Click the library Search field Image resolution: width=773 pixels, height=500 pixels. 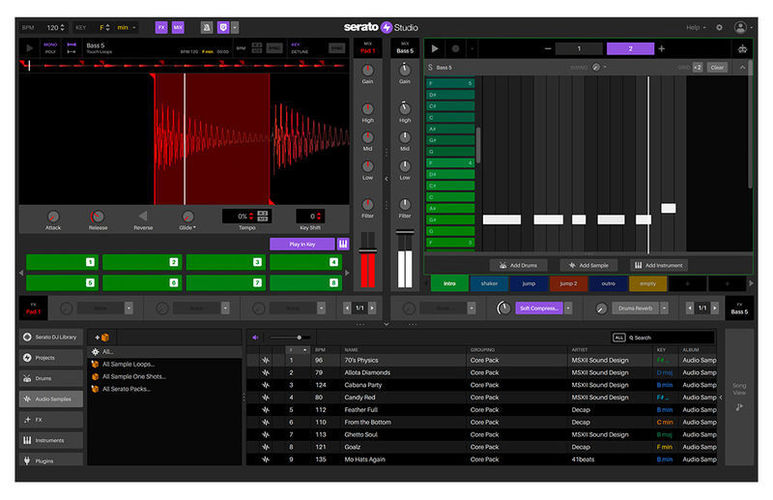click(669, 338)
